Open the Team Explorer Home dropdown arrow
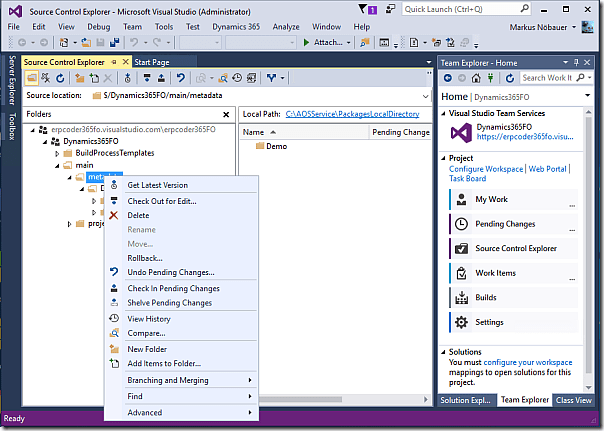604x431 pixels. (x=587, y=96)
